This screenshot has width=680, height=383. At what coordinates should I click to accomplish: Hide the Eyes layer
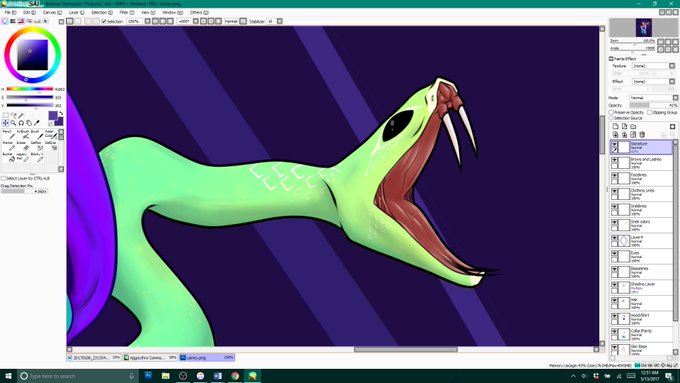pos(615,254)
